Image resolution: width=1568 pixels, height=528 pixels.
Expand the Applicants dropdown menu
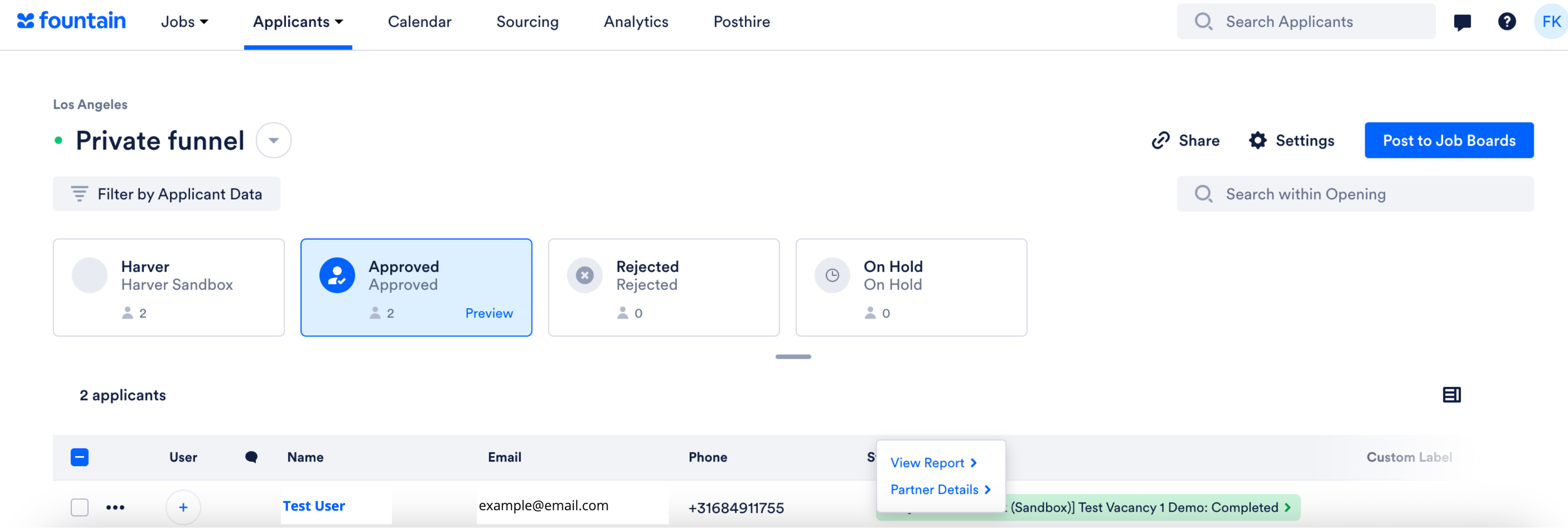[x=298, y=22]
